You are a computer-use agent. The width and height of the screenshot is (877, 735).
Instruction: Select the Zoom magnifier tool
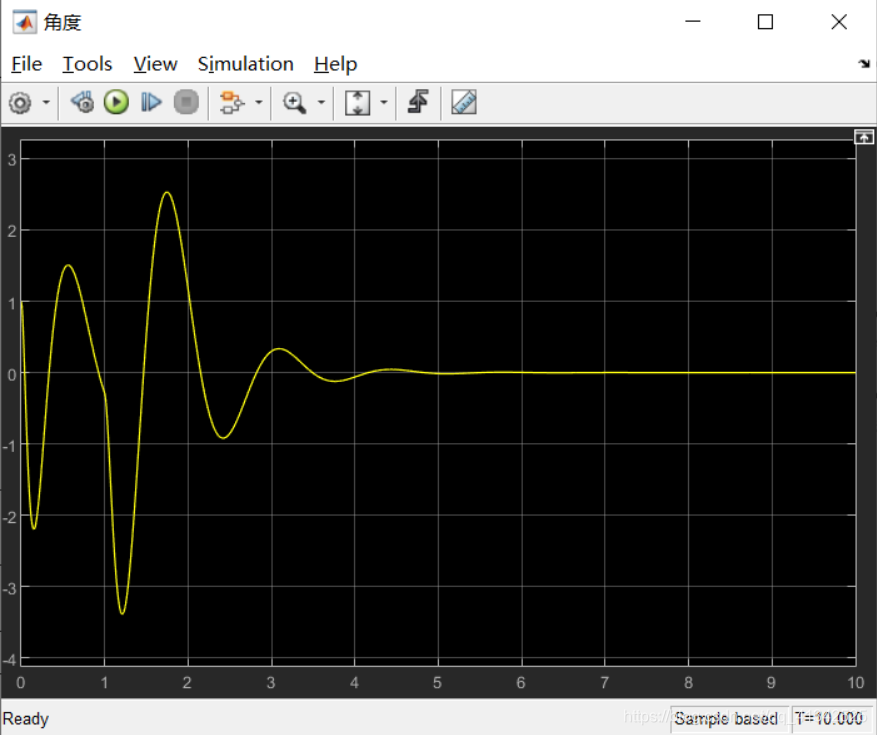294,103
